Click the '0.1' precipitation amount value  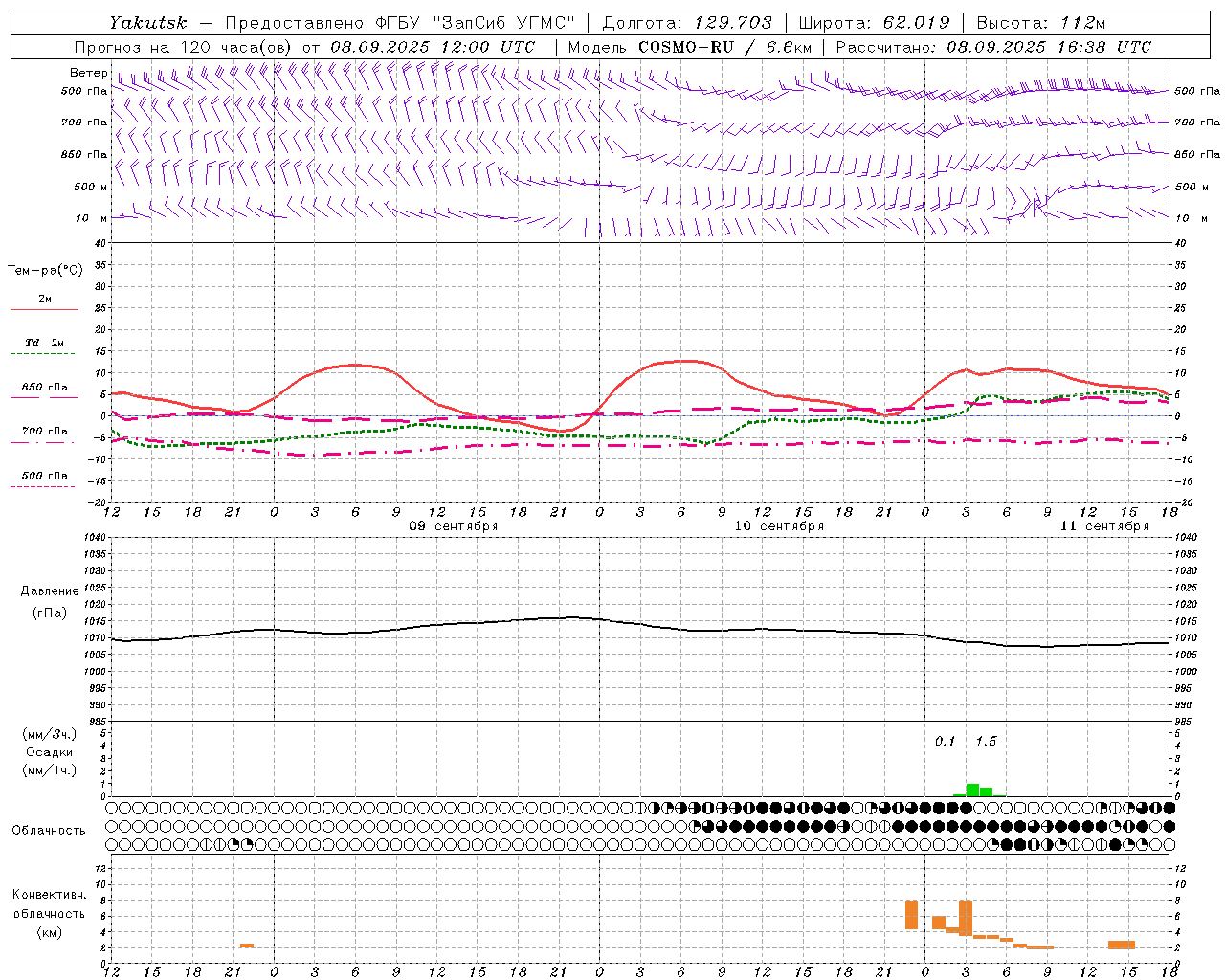[945, 742]
